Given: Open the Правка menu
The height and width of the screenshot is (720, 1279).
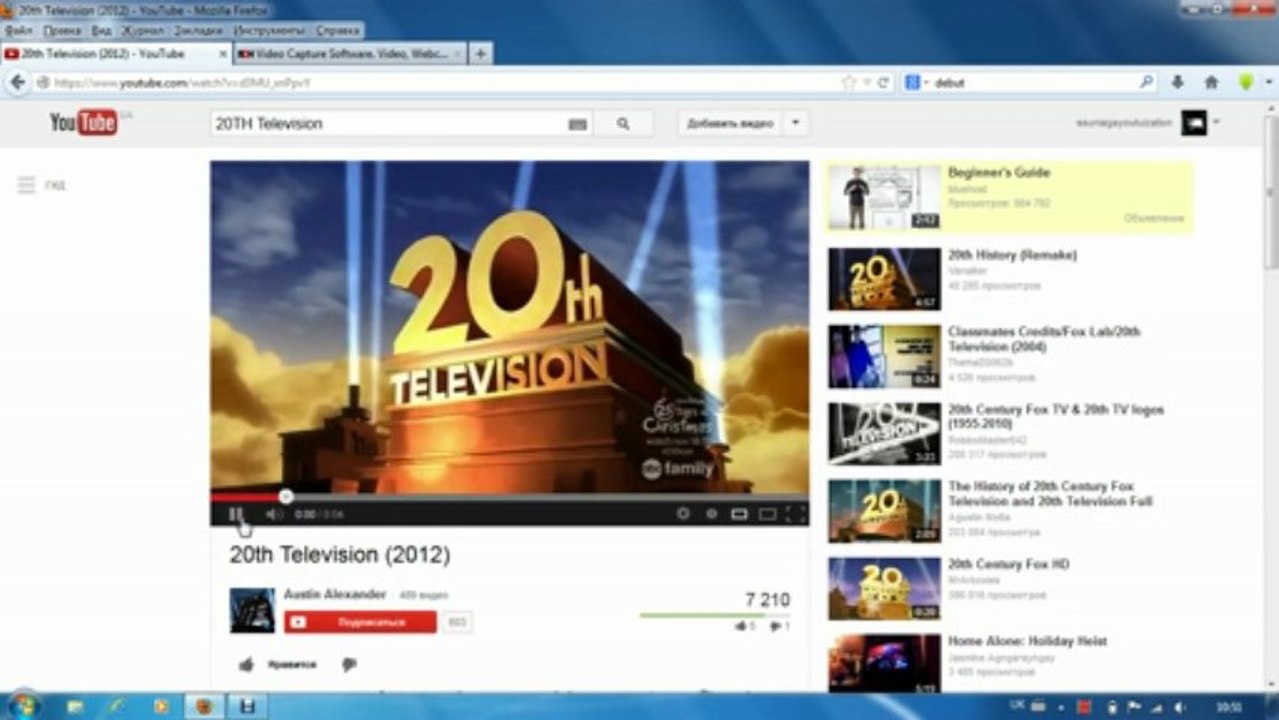Looking at the screenshot, I should coord(62,31).
